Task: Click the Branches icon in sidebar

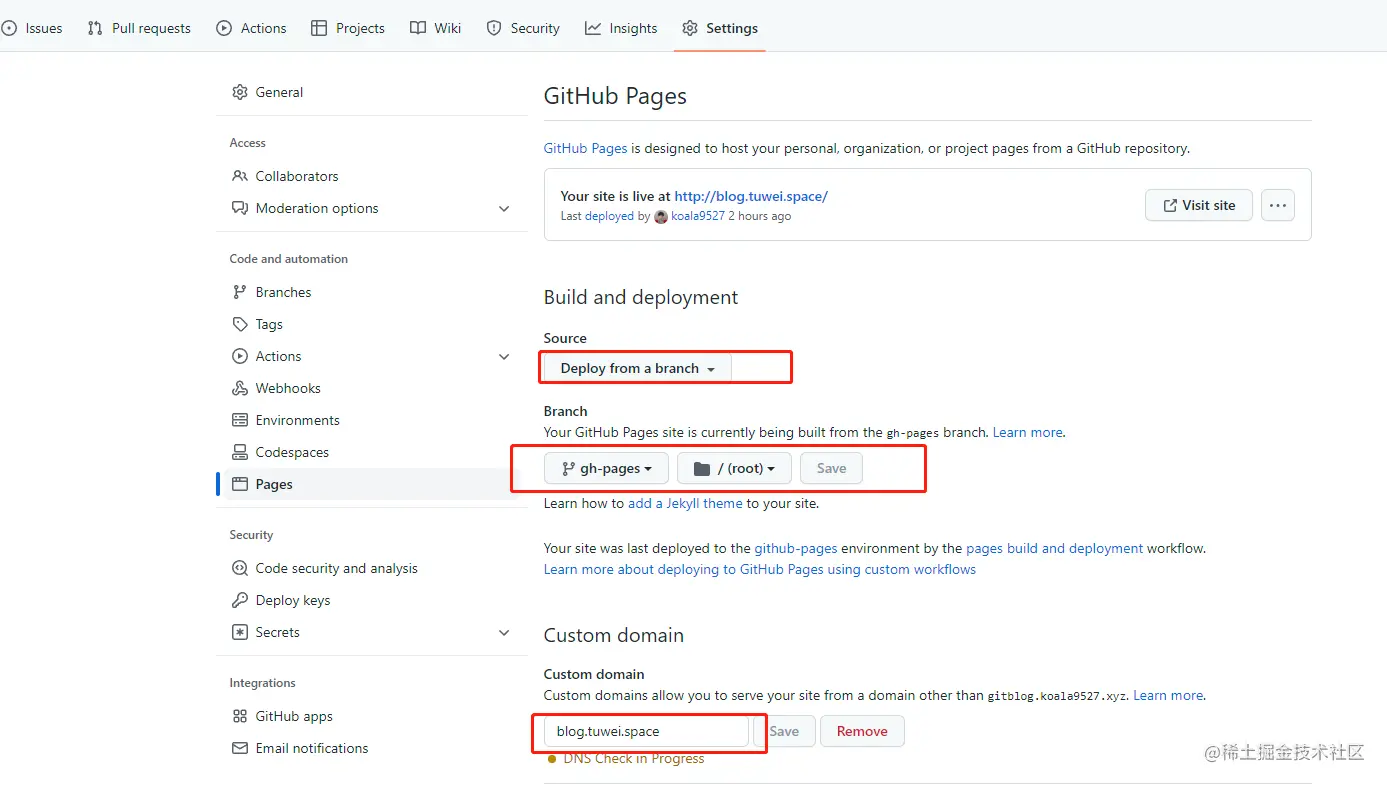Action: pyautogui.click(x=240, y=292)
